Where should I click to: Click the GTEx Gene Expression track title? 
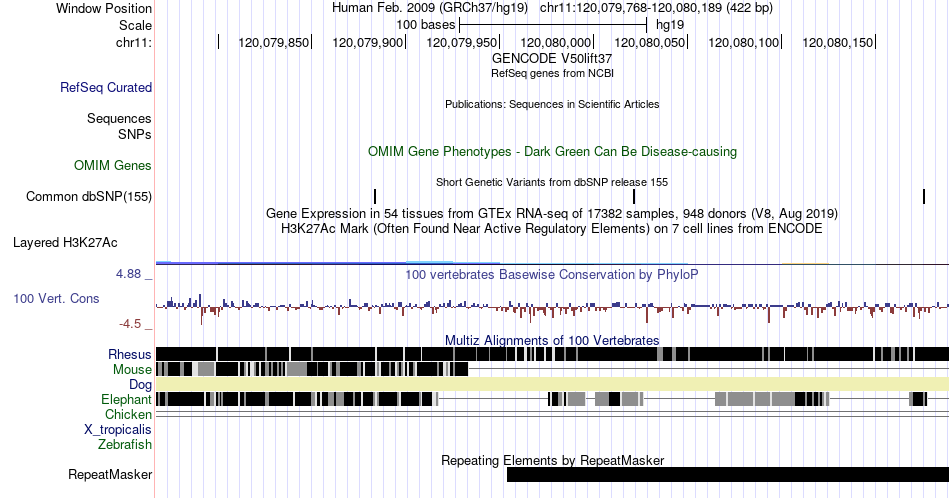click(x=552, y=214)
